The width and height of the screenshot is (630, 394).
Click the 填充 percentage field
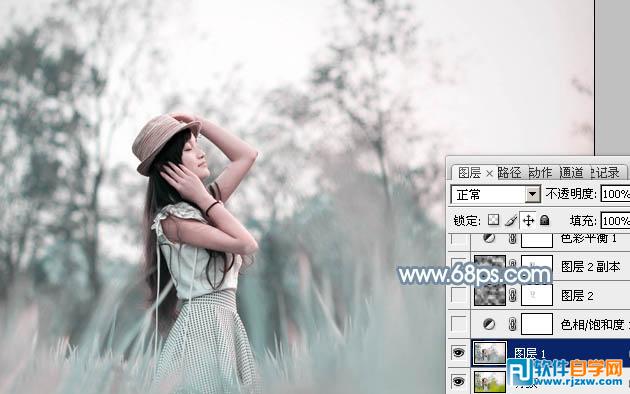point(615,220)
